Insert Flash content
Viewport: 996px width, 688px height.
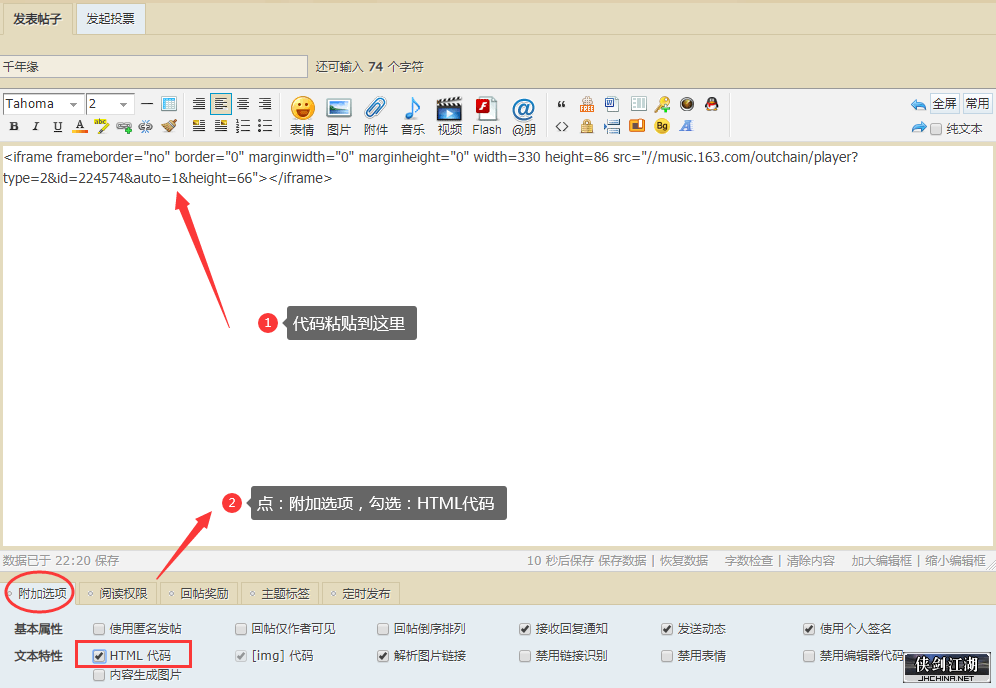point(487,116)
